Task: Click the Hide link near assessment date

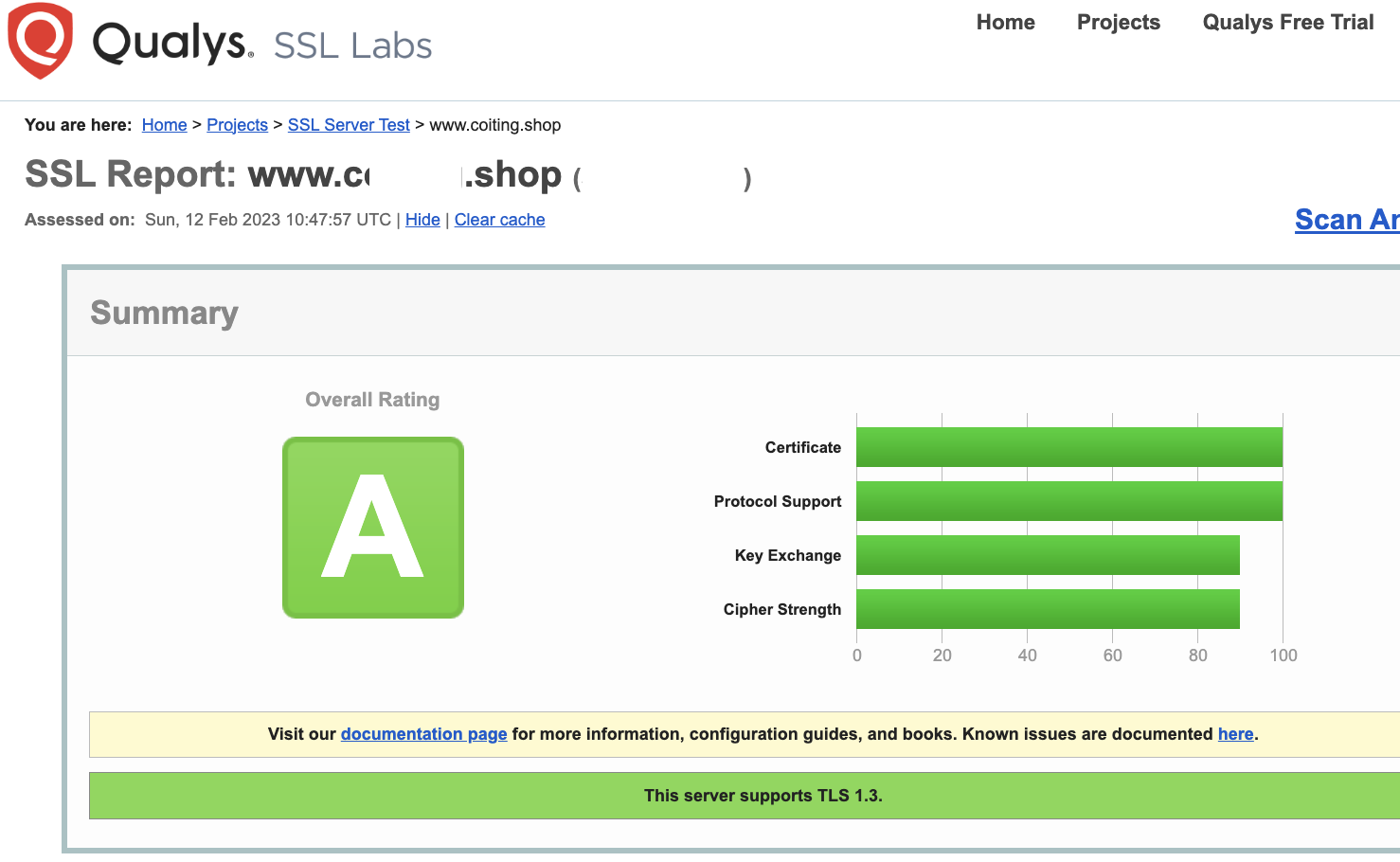Action: point(422,220)
